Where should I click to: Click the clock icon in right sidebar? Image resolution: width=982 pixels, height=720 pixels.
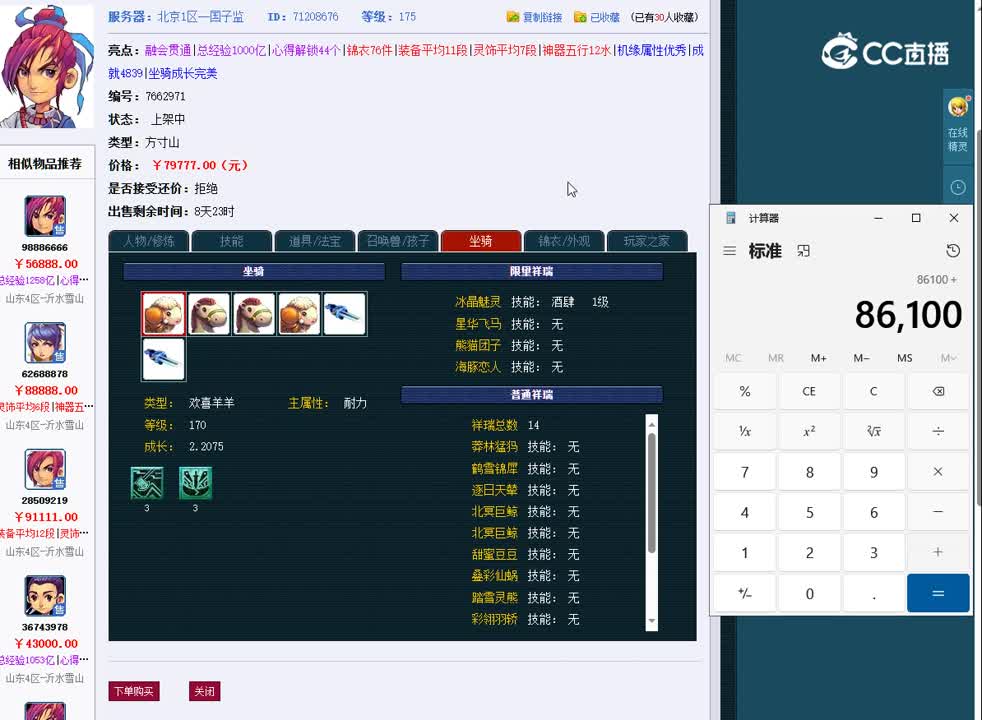(x=958, y=187)
